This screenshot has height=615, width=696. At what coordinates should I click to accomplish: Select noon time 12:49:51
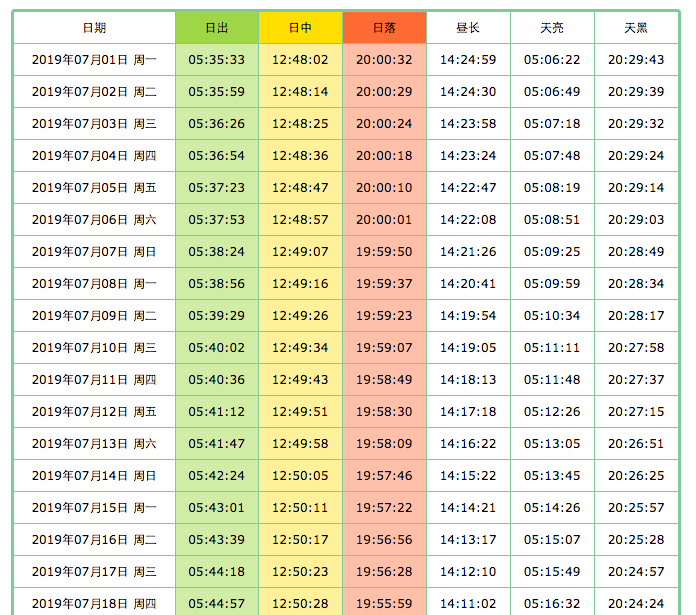pyautogui.click(x=301, y=412)
